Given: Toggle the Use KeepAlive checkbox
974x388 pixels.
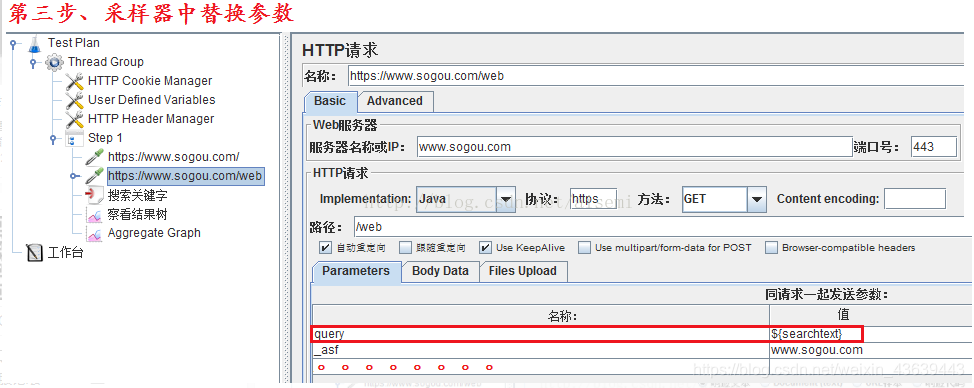Looking at the screenshot, I should tap(485, 248).
